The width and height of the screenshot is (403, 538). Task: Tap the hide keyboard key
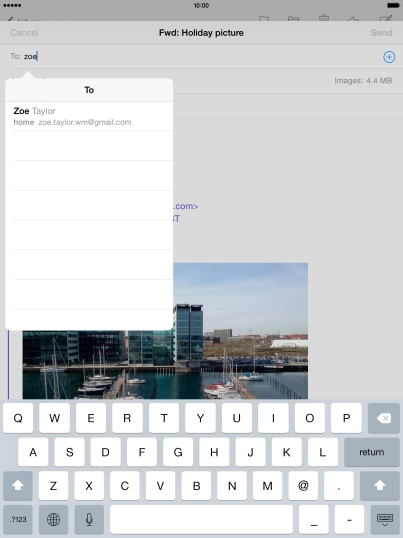(x=385, y=519)
